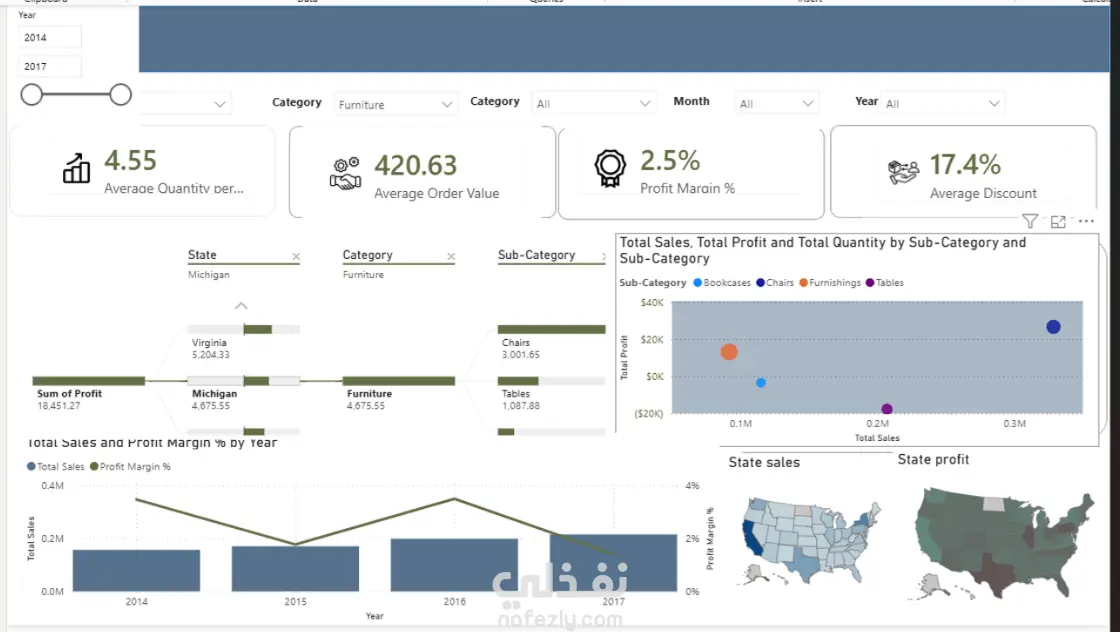Click the scatter chart title text
1120x632 pixels.
822,251
